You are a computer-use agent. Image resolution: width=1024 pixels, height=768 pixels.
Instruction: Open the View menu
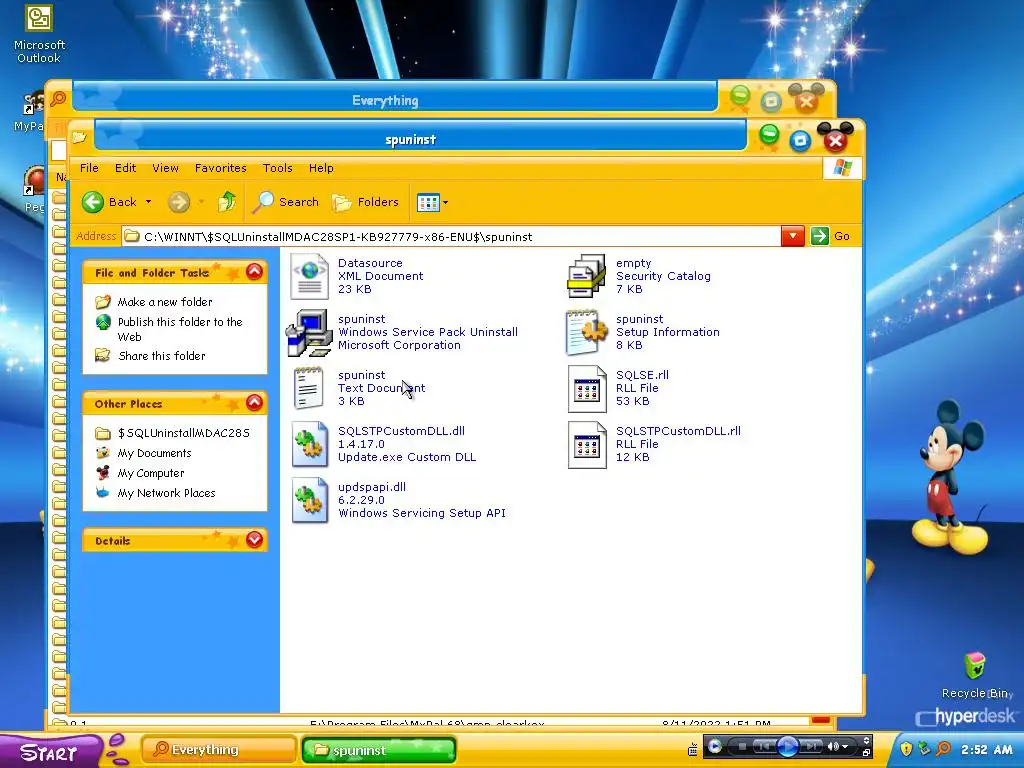click(165, 168)
